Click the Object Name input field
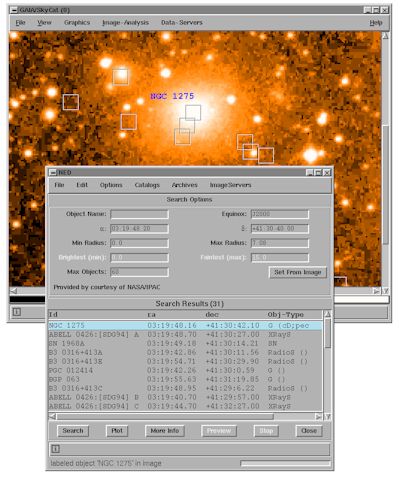The width and height of the screenshot is (405, 485). coord(139,214)
